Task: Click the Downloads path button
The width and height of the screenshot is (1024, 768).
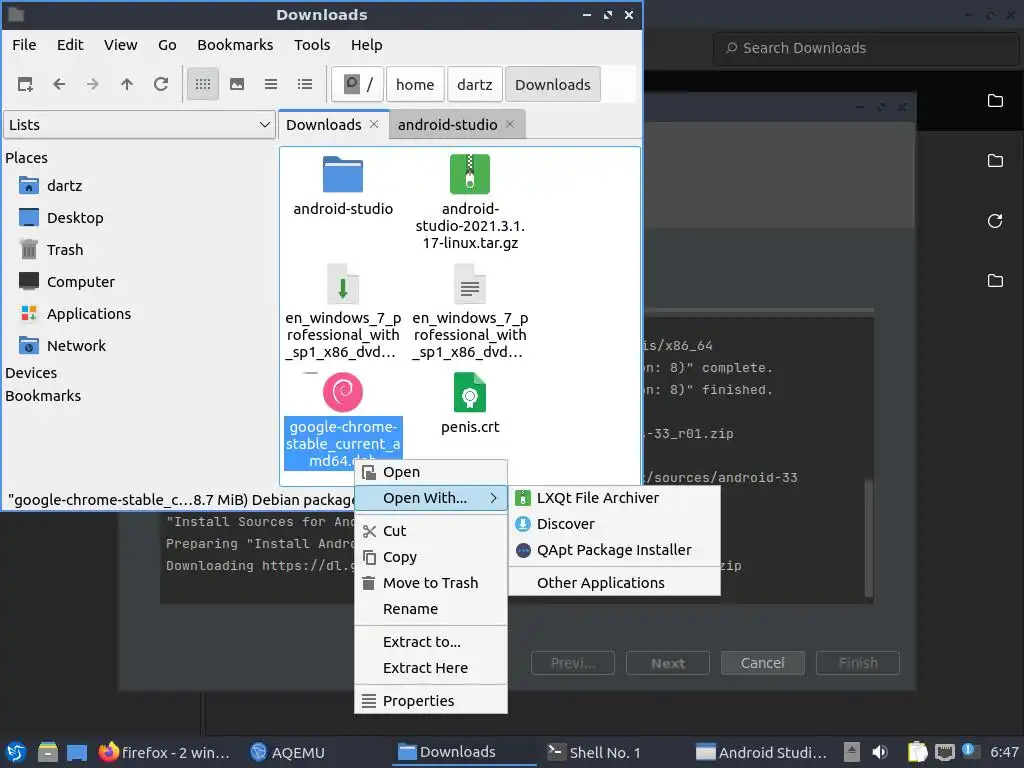Action: point(552,84)
